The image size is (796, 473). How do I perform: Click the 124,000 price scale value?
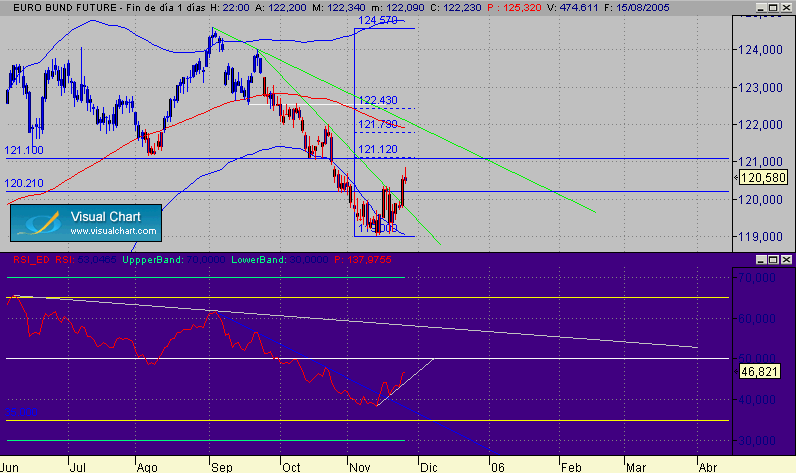click(x=760, y=50)
